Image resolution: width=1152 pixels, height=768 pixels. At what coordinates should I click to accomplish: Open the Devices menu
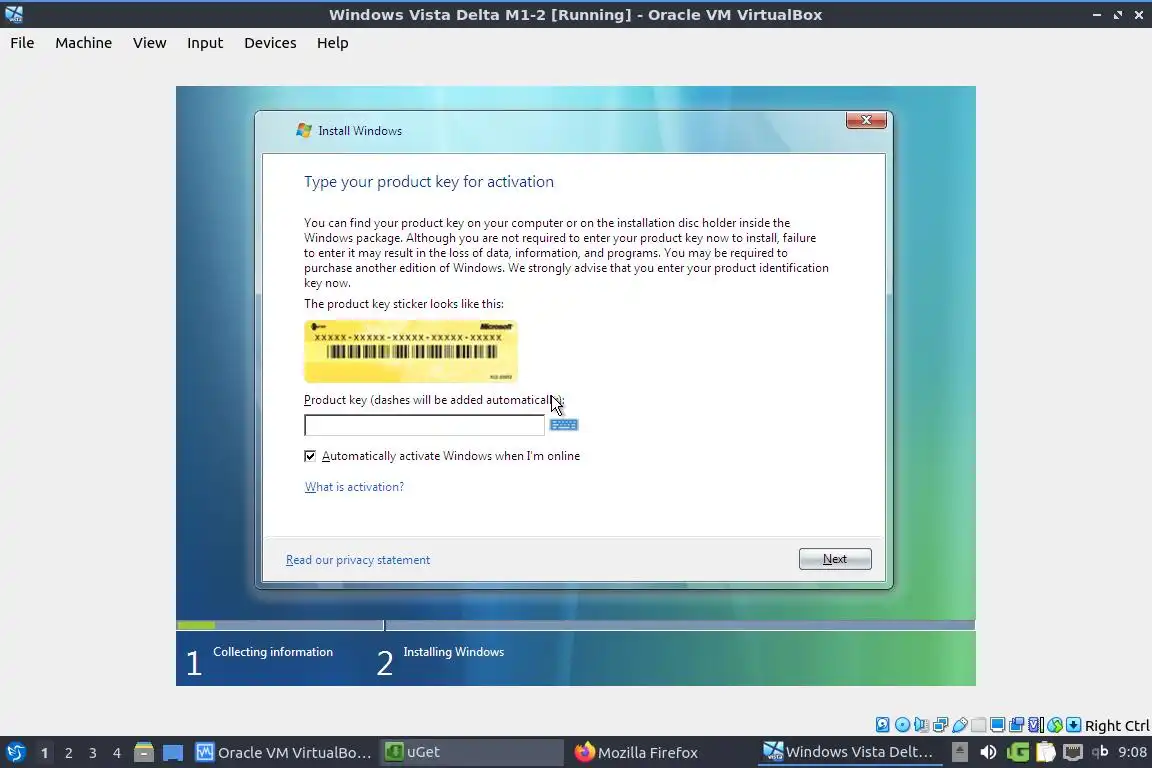click(x=270, y=43)
